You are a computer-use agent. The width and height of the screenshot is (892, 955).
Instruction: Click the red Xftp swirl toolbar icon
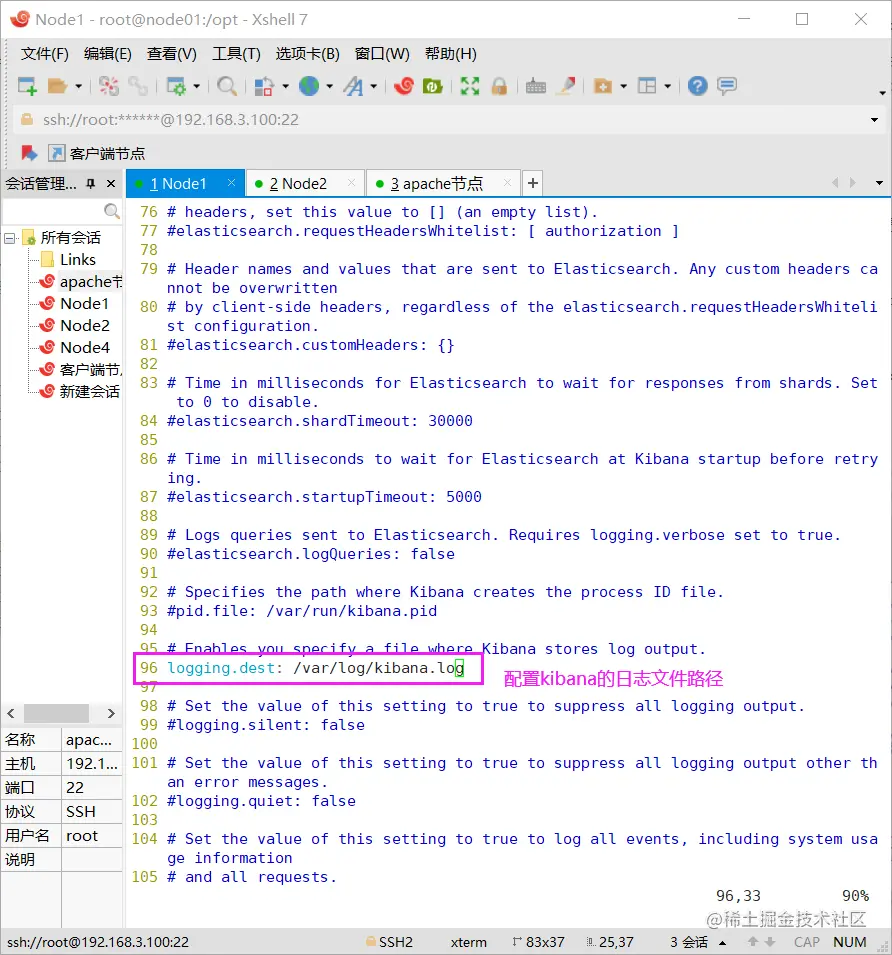coord(404,86)
